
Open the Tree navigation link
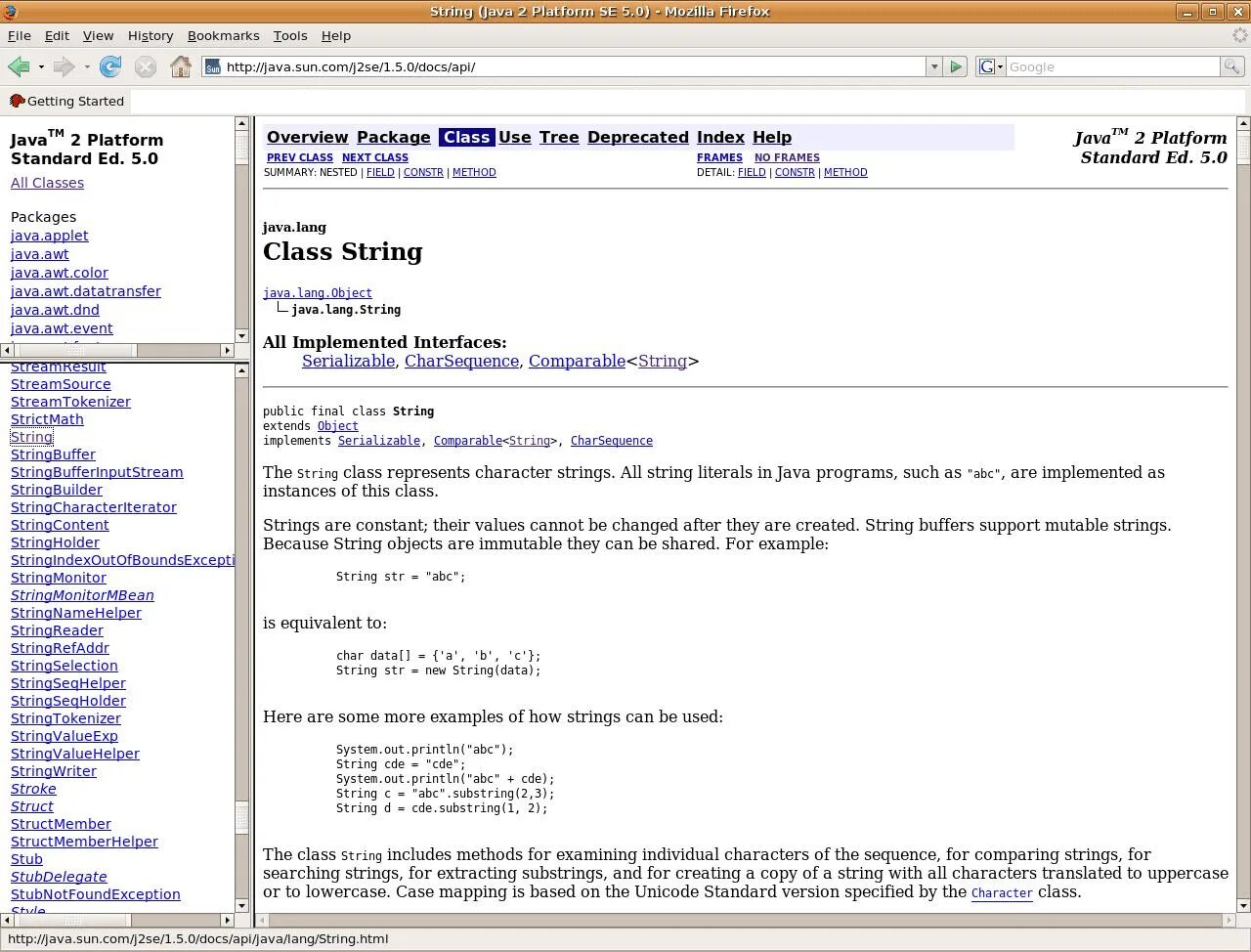(x=559, y=137)
